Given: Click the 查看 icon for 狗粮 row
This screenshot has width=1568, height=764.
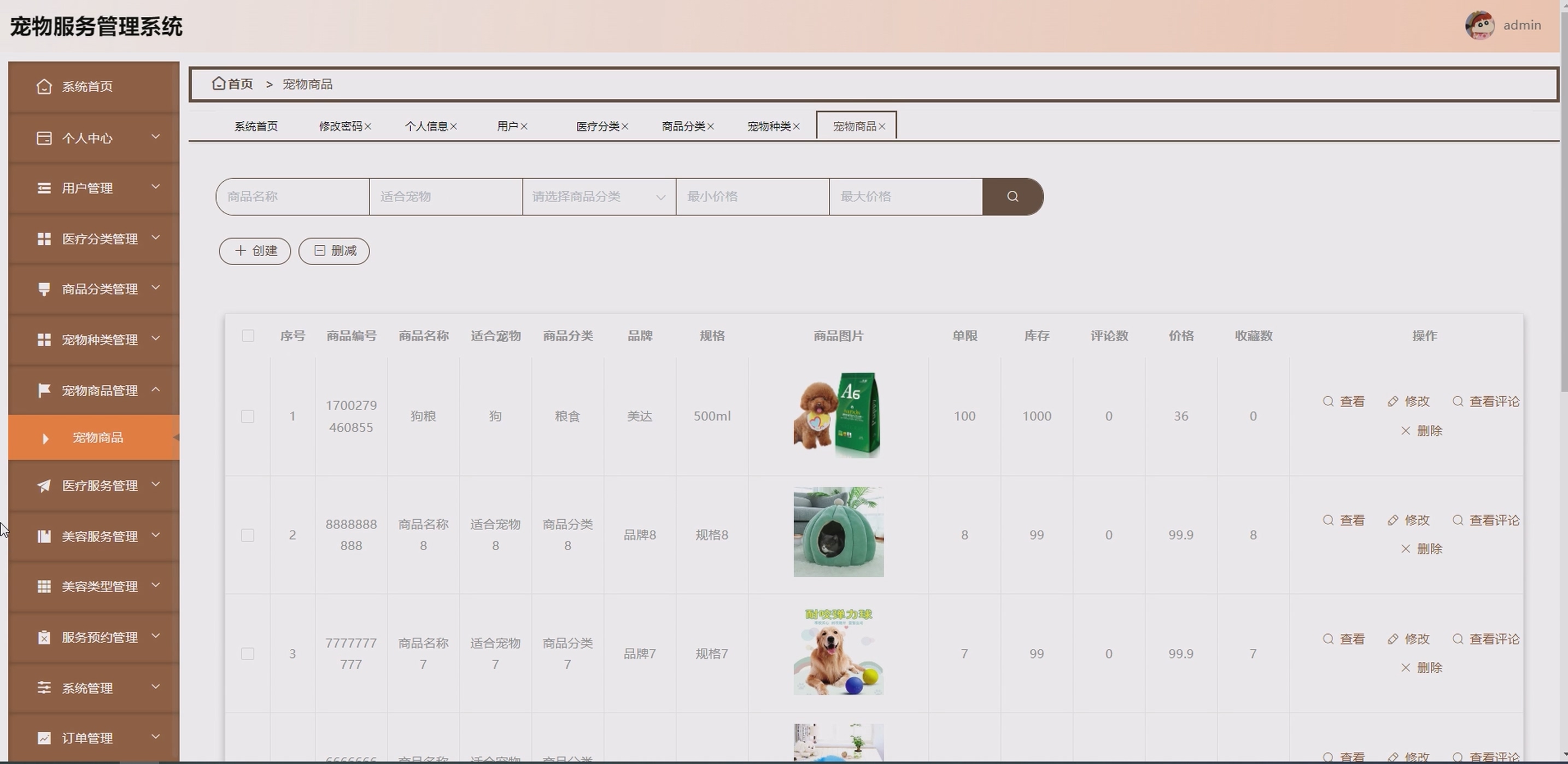Looking at the screenshot, I should pos(1328,402).
